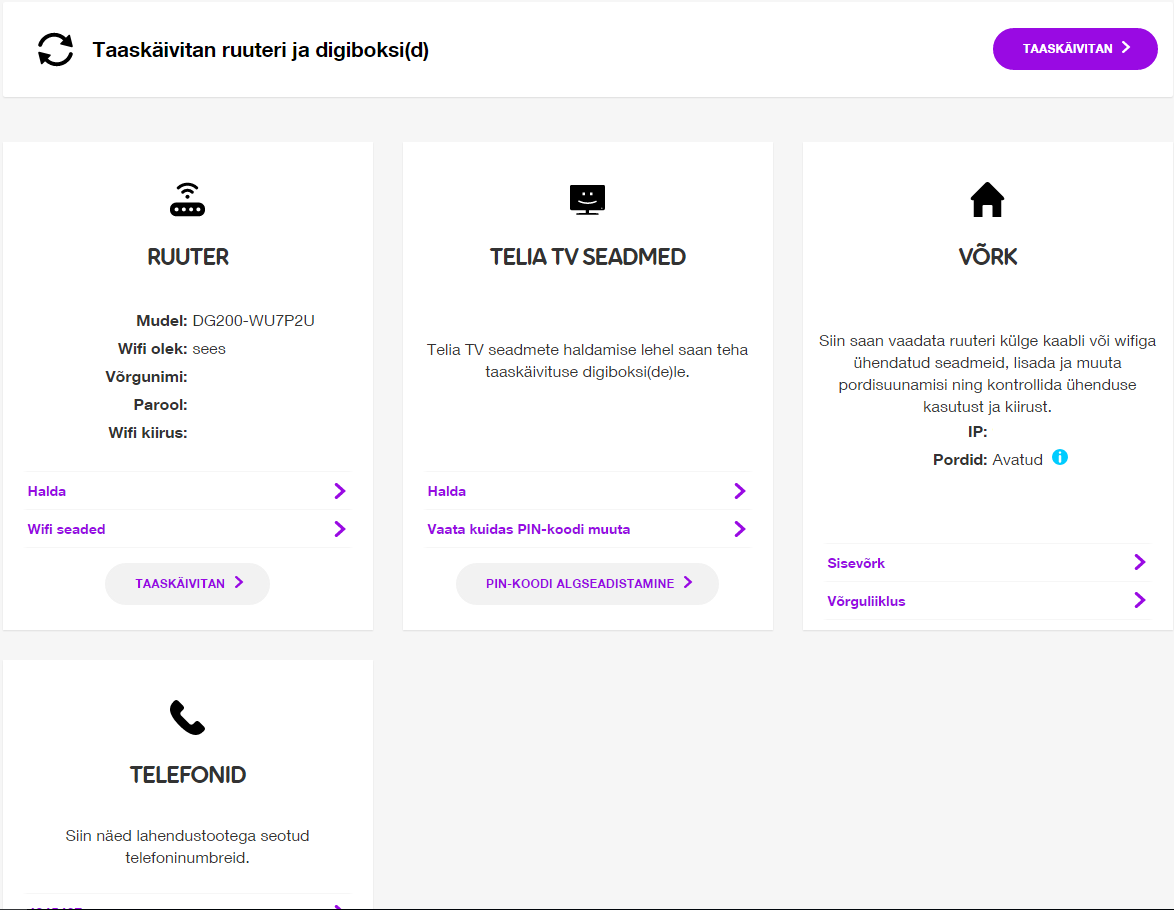The height and width of the screenshot is (910, 1174).
Task: Click the house icon above Võrk
Action: click(987, 199)
